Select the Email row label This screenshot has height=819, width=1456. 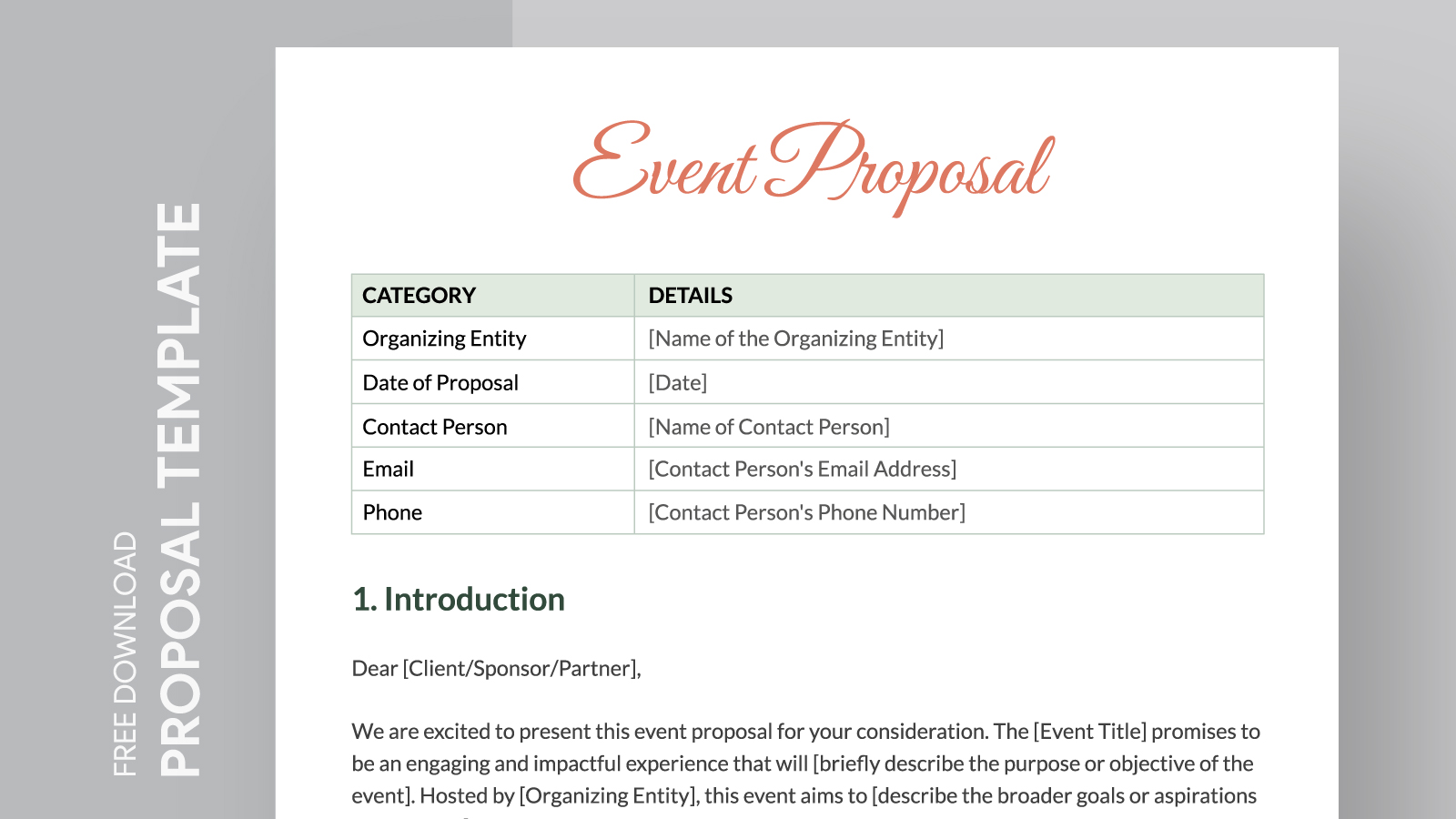click(x=388, y=470)
